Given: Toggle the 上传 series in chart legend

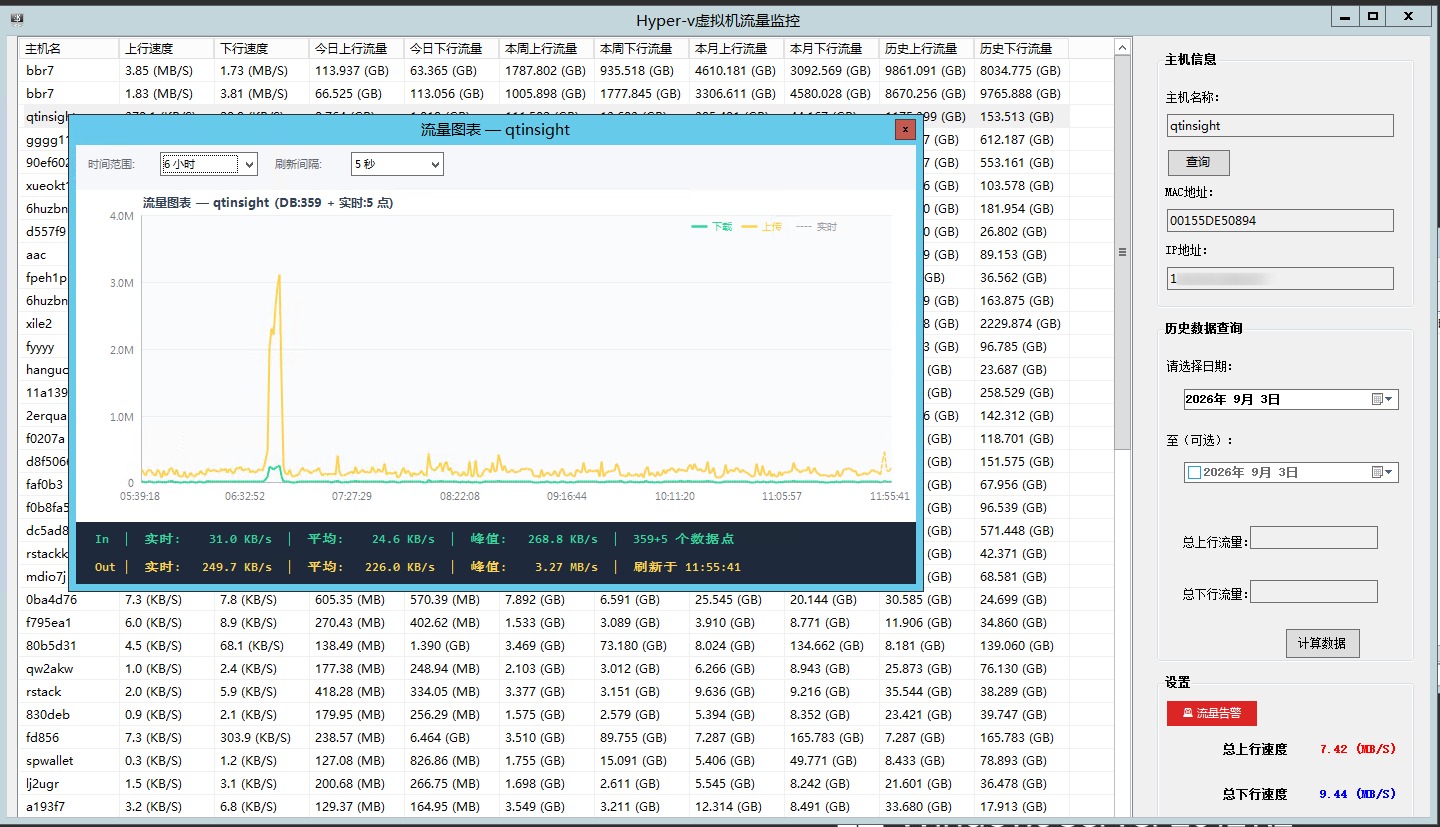Looking at the screenshot, I should coord(762,227).
